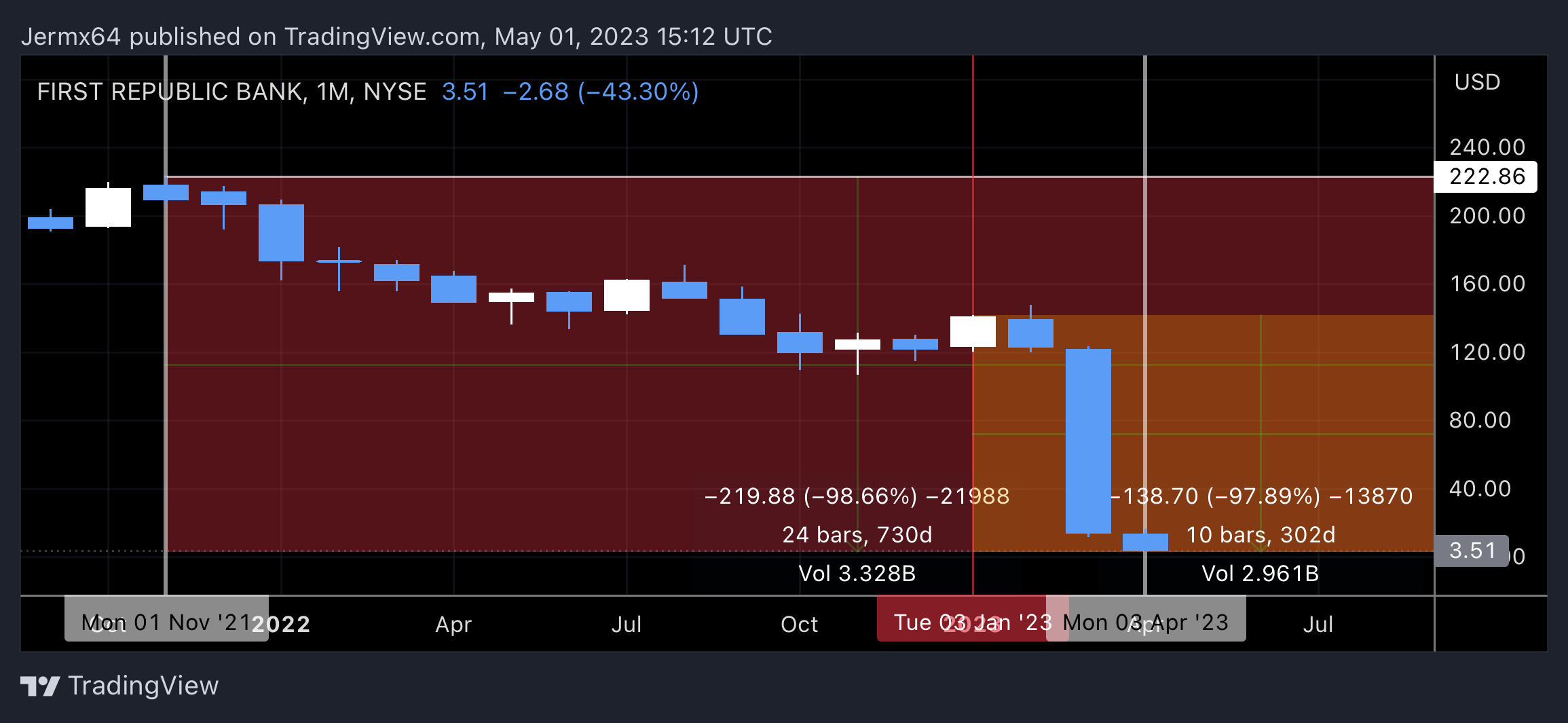1568x723 pixels.
Task: Click the Jul label at the right end of the time axis
Action: coord(1318,625)
